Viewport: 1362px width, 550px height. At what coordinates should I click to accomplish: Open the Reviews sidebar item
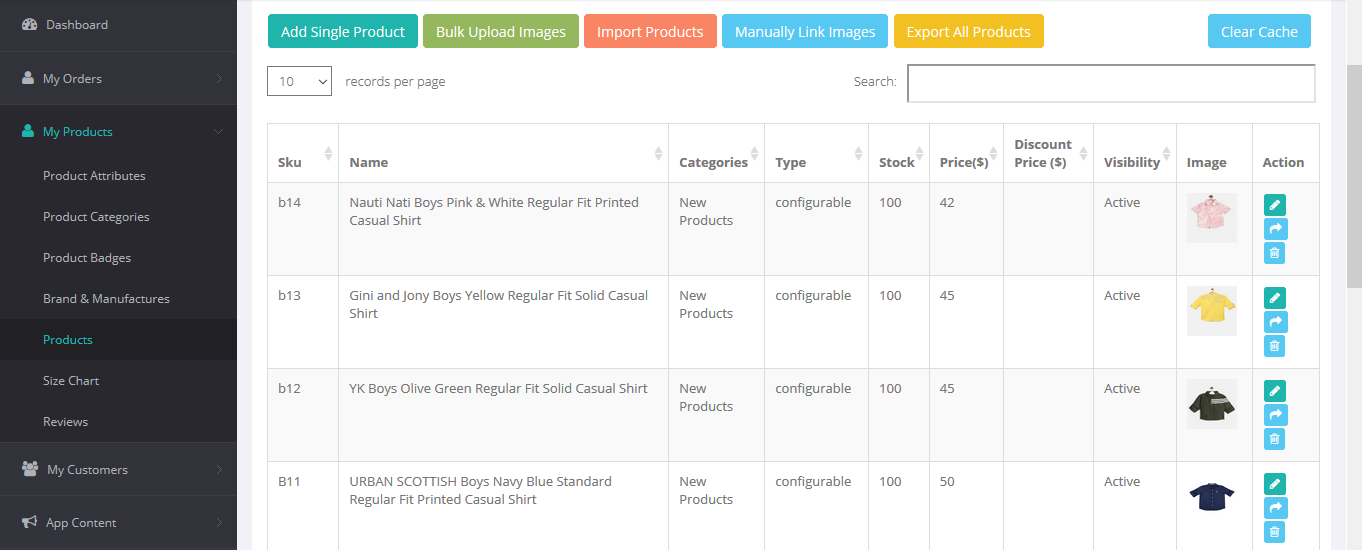(x=66, y=422)
